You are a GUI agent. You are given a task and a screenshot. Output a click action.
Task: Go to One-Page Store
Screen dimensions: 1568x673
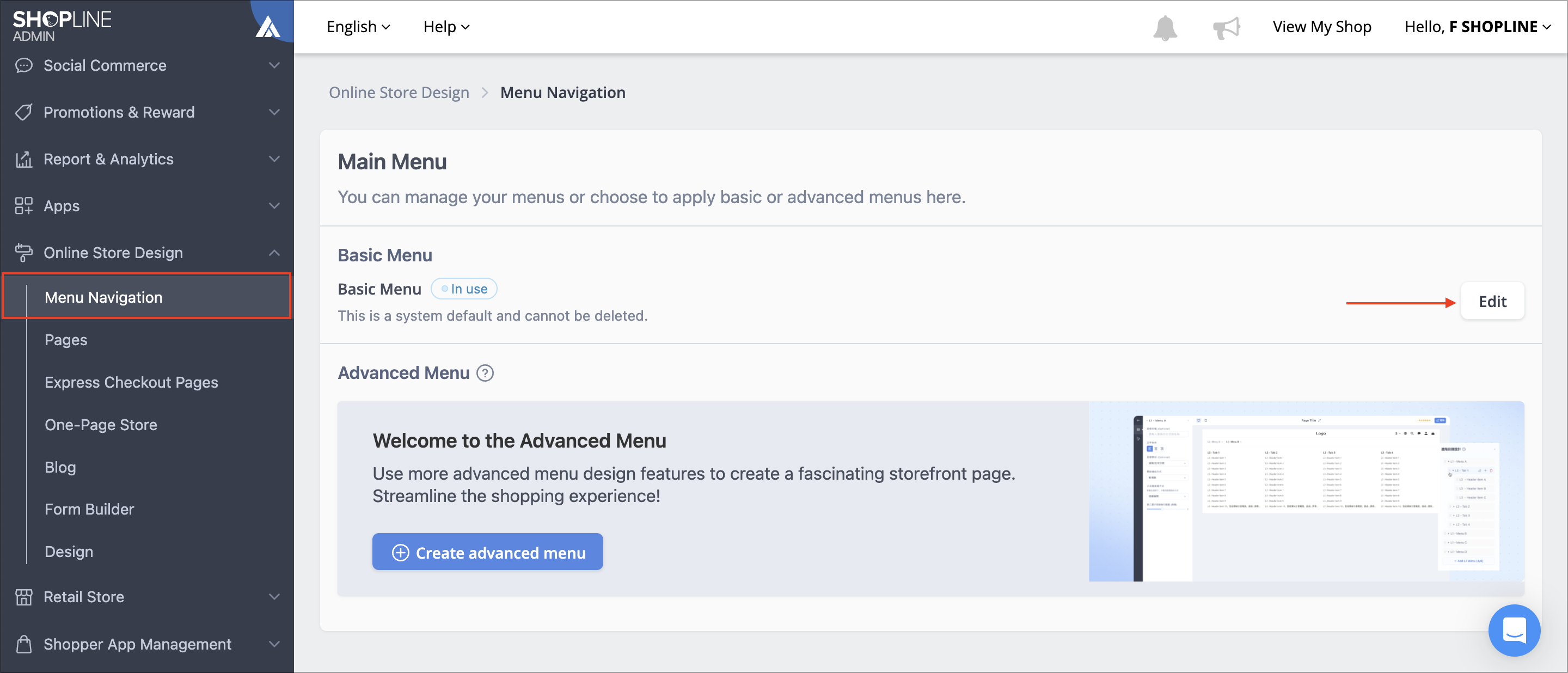(x=100, y=425)
